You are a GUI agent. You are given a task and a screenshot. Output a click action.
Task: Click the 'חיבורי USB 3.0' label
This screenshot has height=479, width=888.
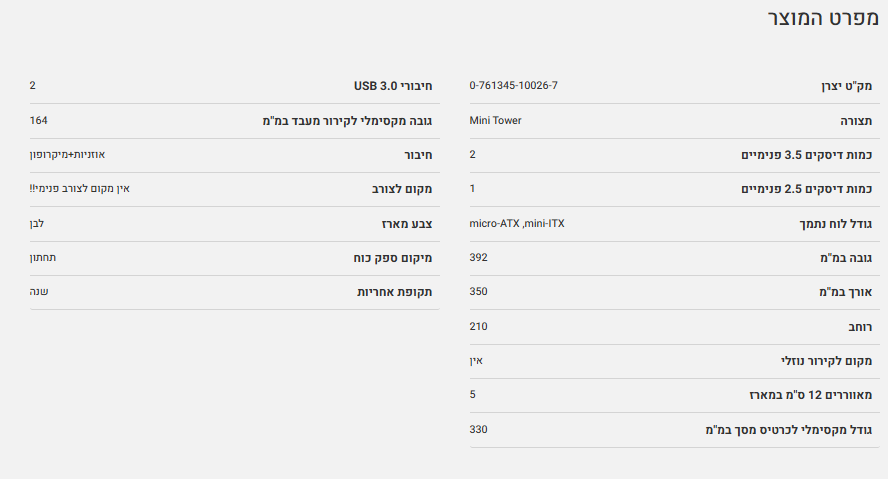tap(396, 87)
